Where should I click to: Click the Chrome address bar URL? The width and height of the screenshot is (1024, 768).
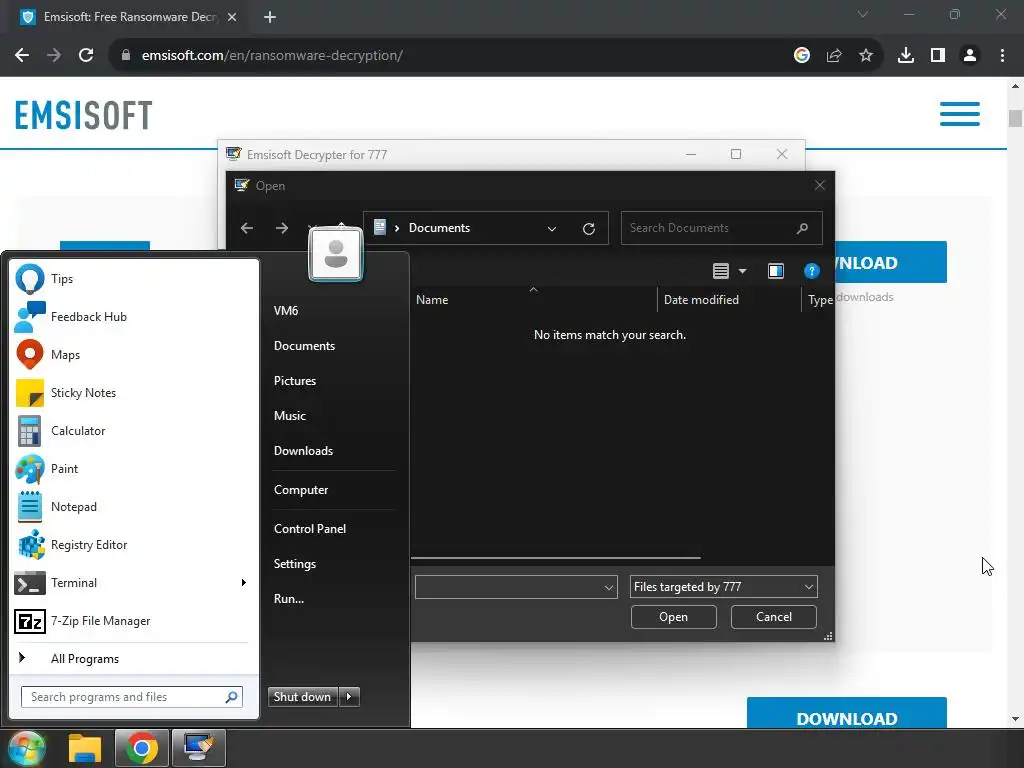click(272, 56)
